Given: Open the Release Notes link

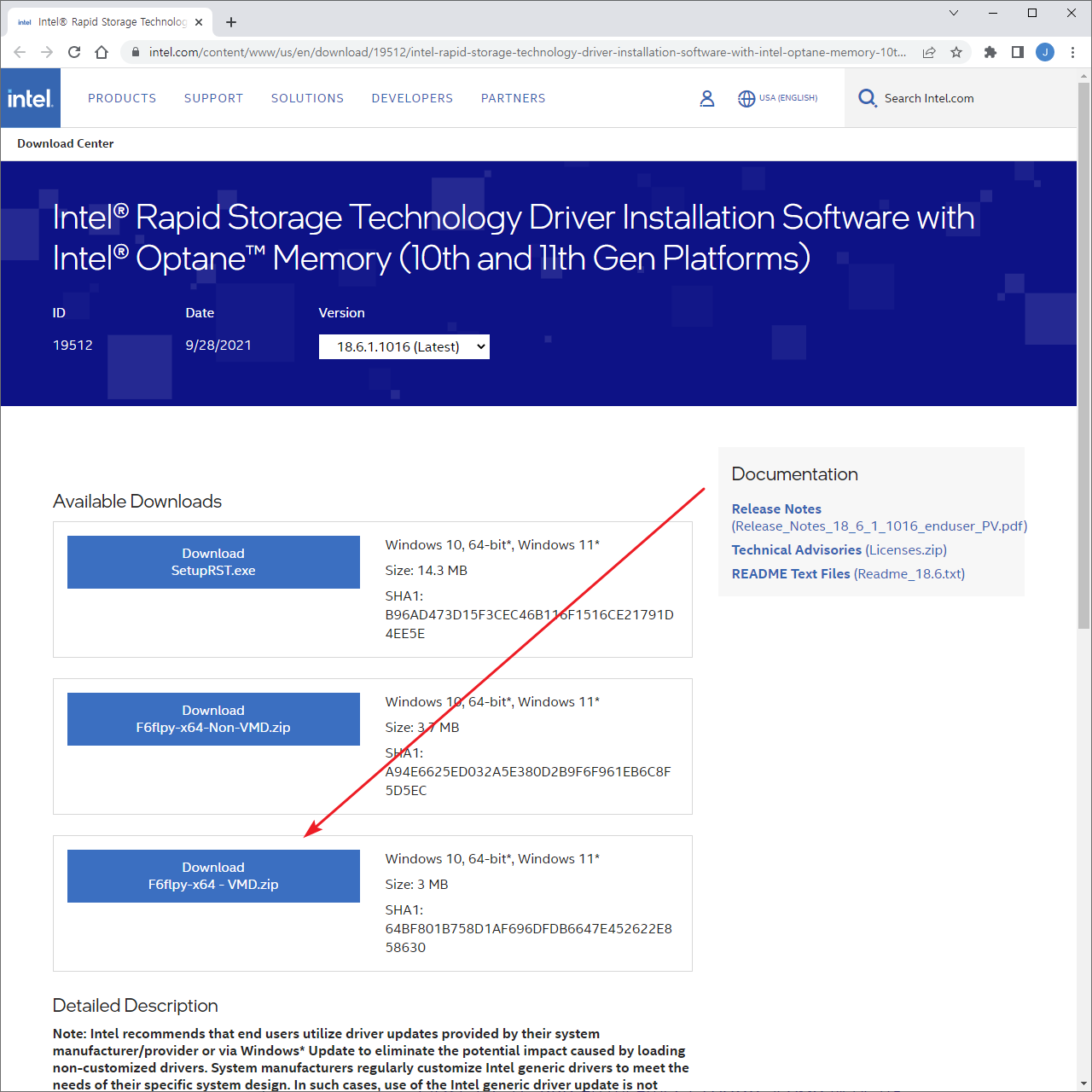Looking at the screenshot, I should pos(776,508).
